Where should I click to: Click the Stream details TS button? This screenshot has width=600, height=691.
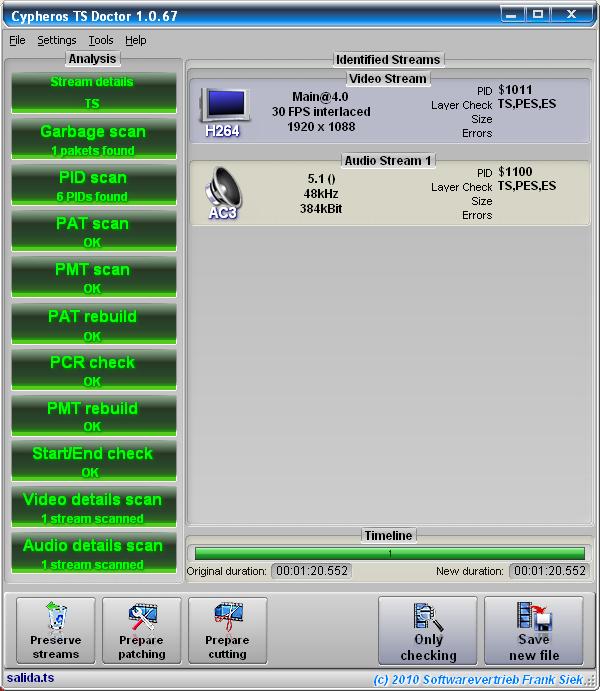point(93,93)
